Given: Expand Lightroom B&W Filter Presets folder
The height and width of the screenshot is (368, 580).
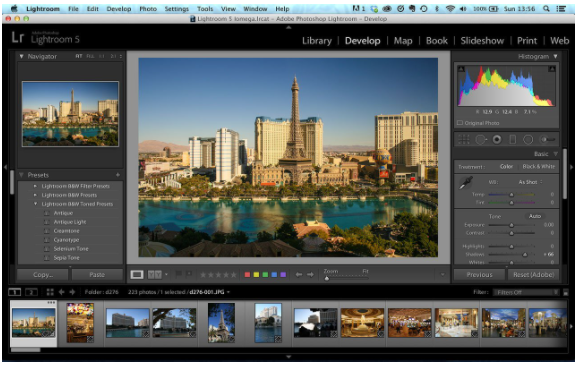Looking at the screenshot, I should [35, 186].
